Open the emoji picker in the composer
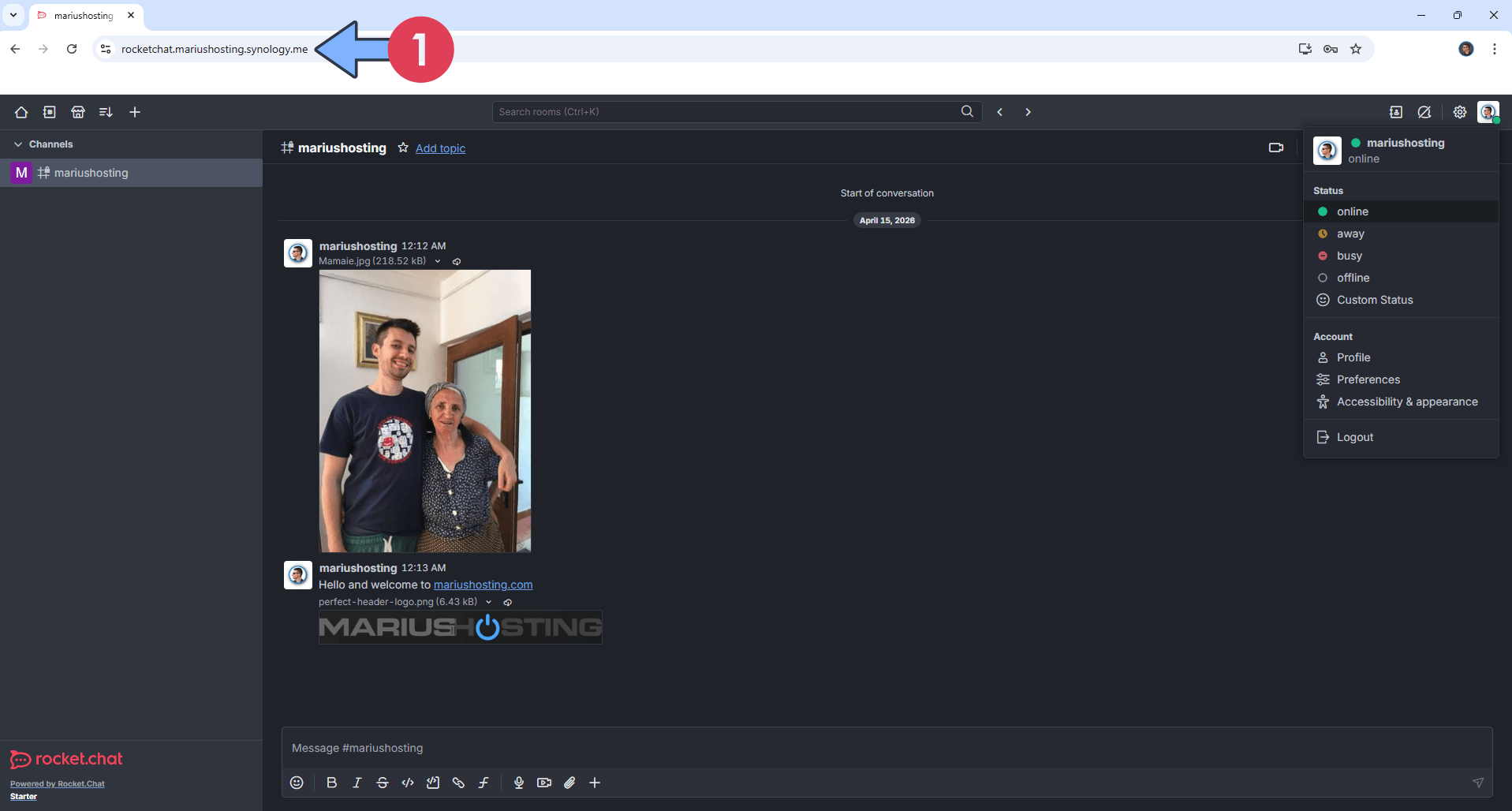The height and width of the screenshot is (811, 1512). click(x=297, y=783)
